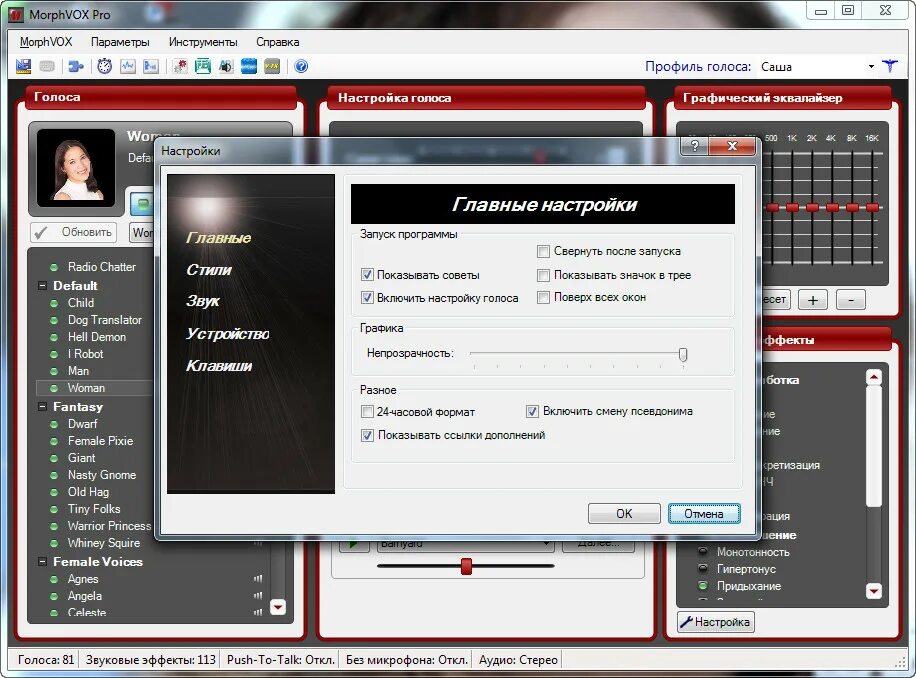
Task: Click the icon right of the white waveform
Action: [x=151, y=66]
